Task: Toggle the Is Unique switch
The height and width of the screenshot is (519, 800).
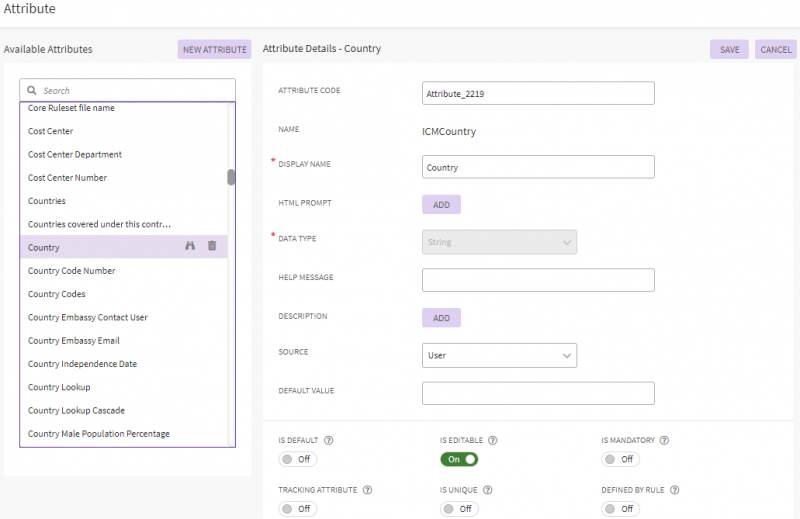Action: click(x=459, y=509)
